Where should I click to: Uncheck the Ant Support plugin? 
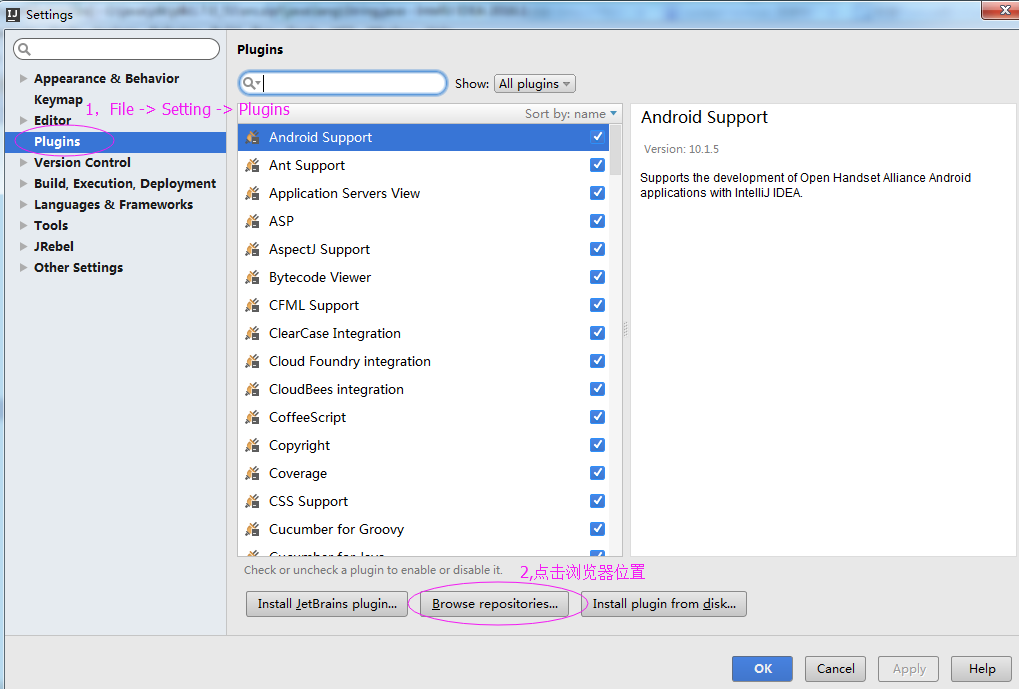click(x=597, y=164)
